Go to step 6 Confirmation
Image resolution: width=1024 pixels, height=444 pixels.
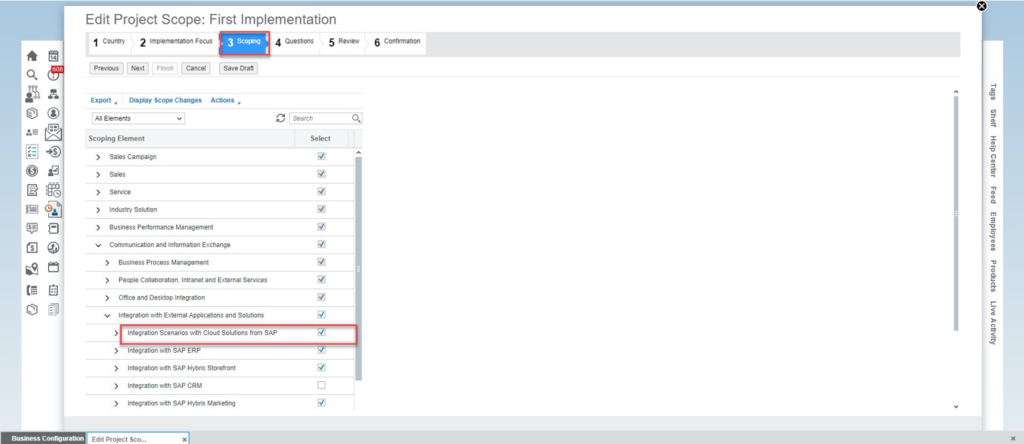click(398, 42)
